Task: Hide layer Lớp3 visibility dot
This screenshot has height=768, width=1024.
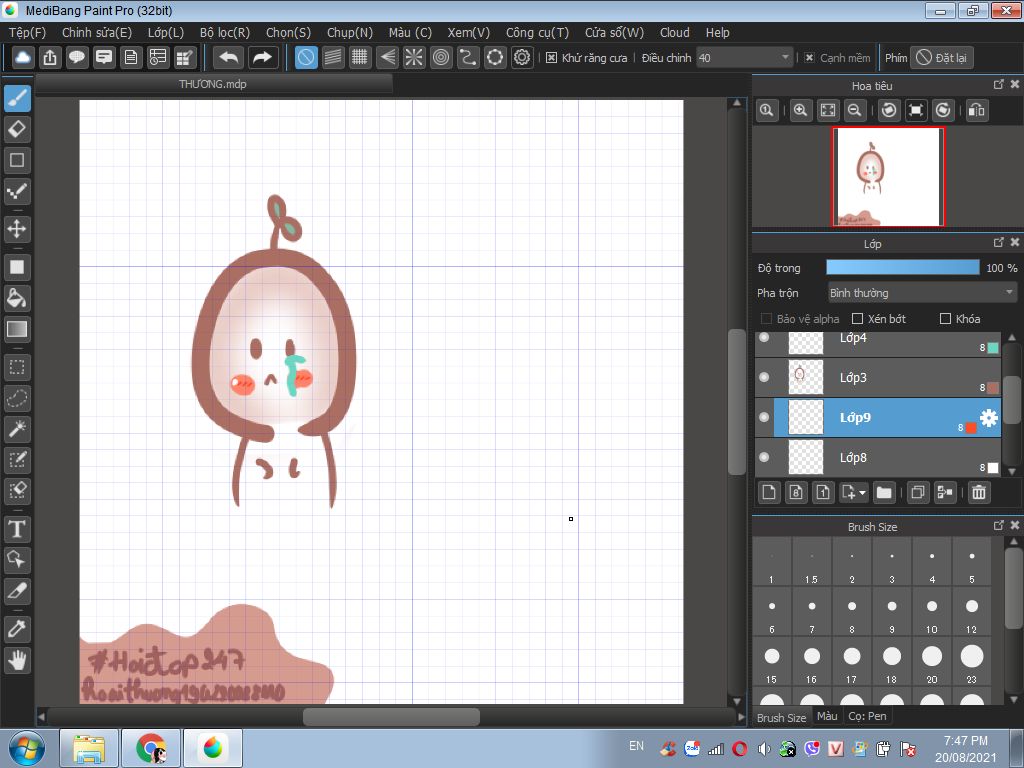Action: coord(764,377)
